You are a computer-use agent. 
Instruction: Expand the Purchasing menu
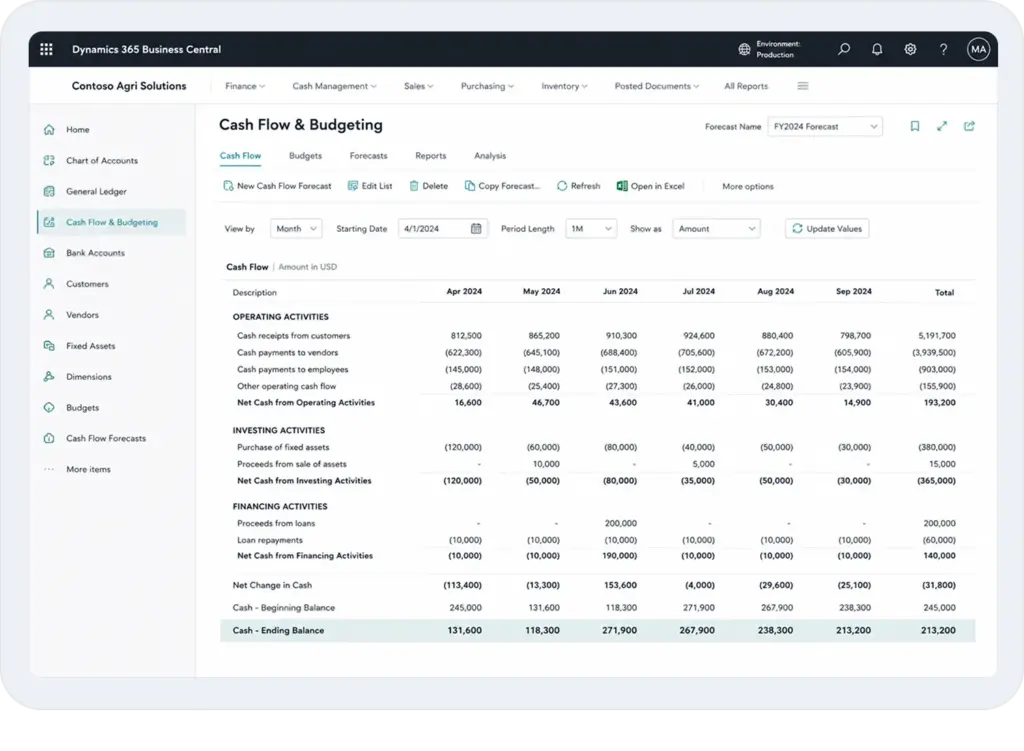point(487,86)
